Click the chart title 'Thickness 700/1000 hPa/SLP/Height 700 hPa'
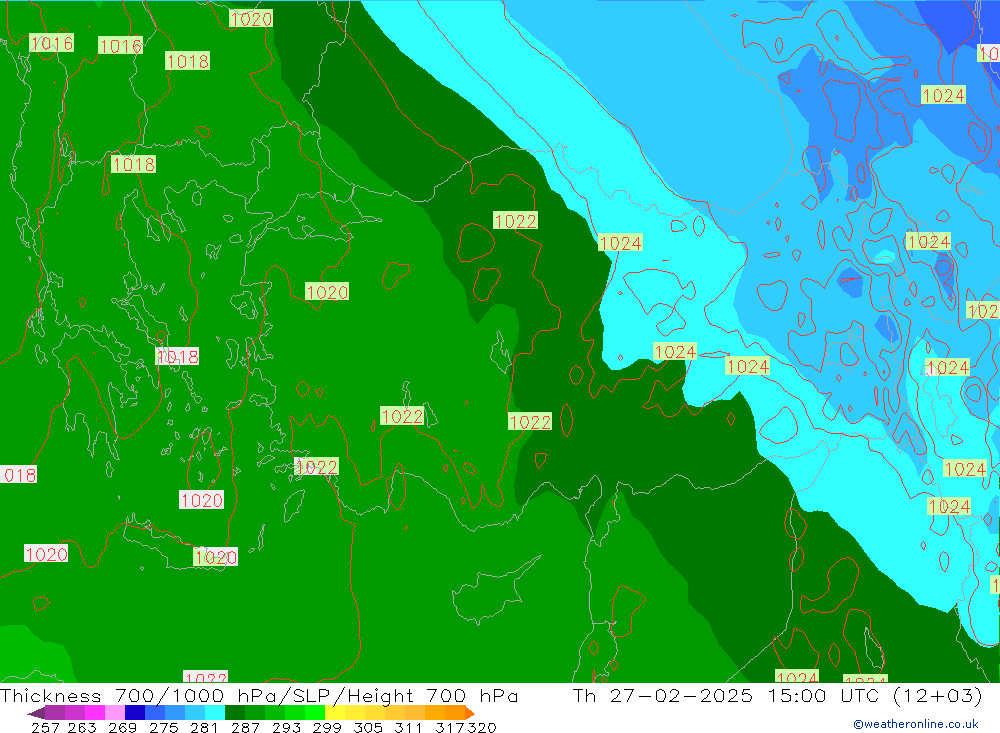Image resolution: width=1000 pixels, height=733 pixels. 259,695
